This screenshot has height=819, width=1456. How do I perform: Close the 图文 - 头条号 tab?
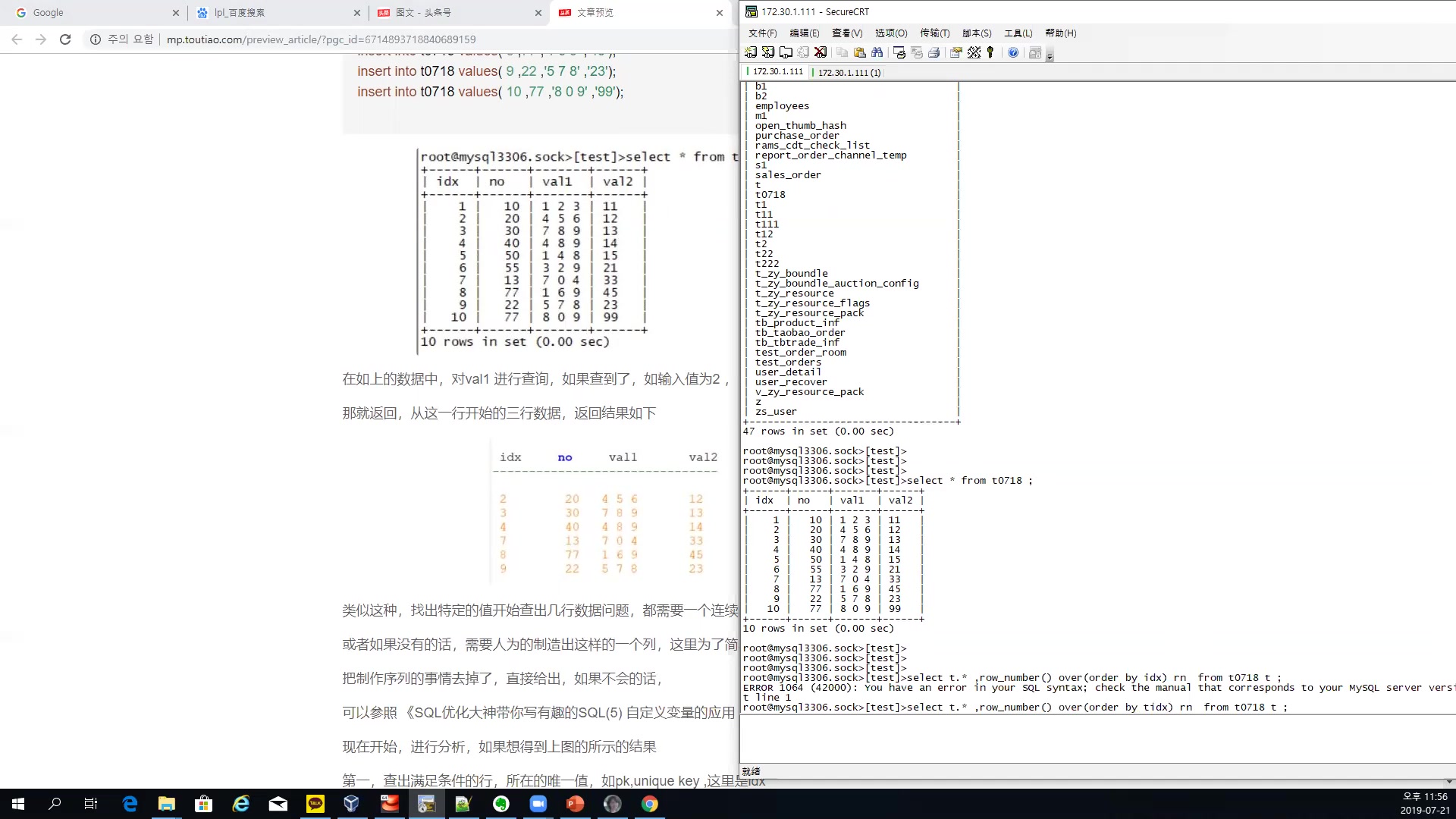coord(538,13)
